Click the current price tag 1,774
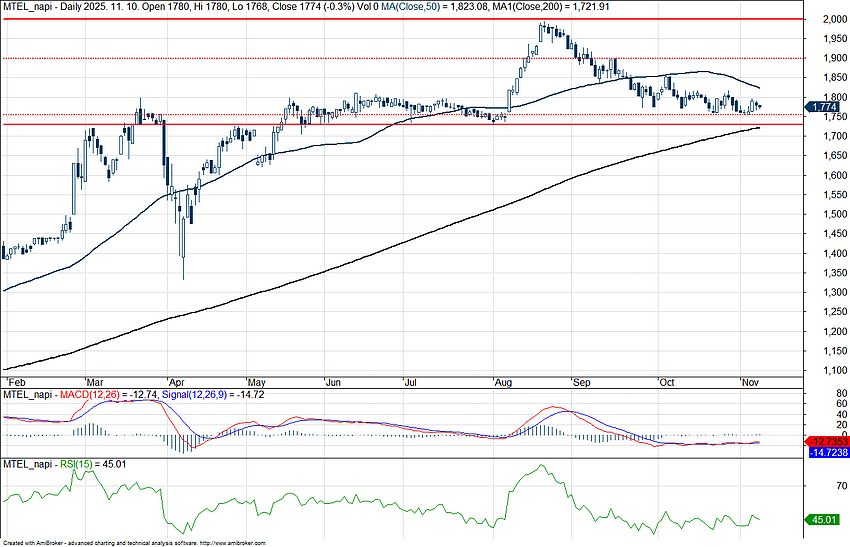This screenshot has height=547, width=850. coord(825,106)
